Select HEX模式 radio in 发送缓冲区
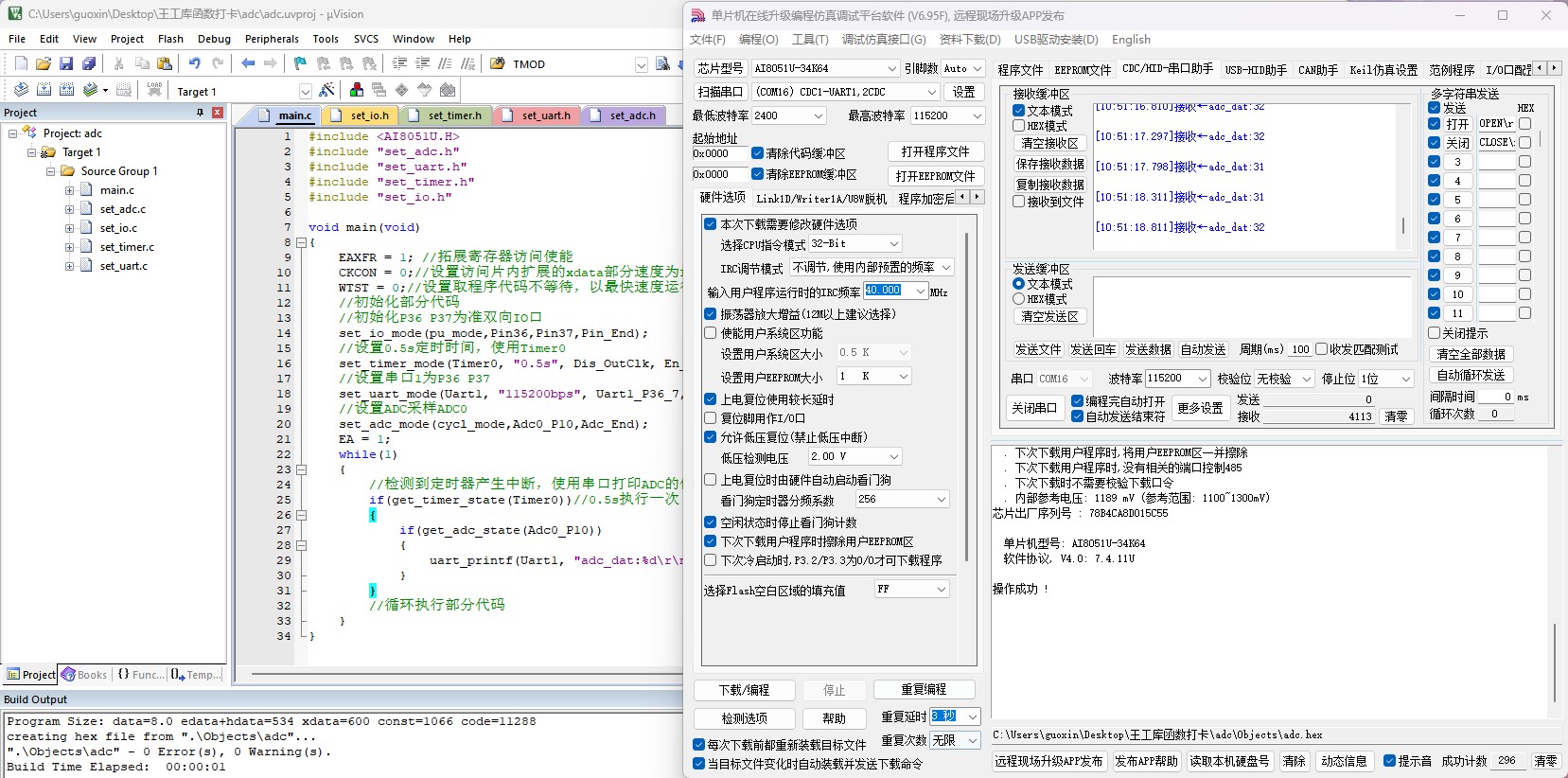 pos(1018,299)
